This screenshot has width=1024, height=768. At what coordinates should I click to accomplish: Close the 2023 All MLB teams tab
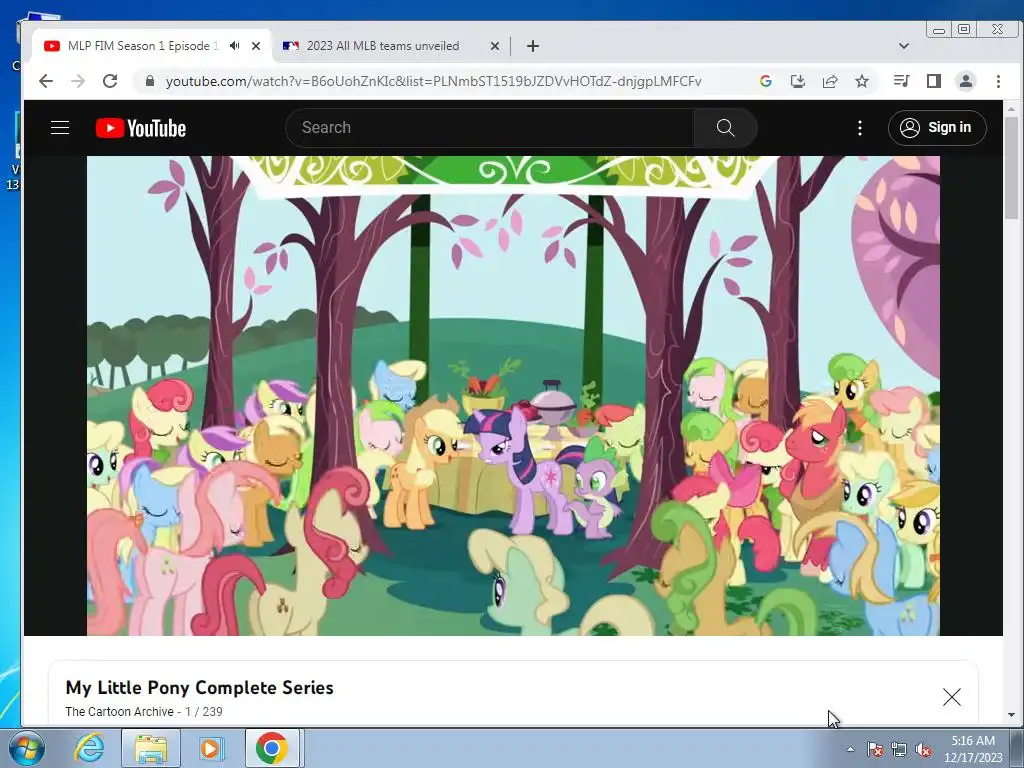point(494,46)
